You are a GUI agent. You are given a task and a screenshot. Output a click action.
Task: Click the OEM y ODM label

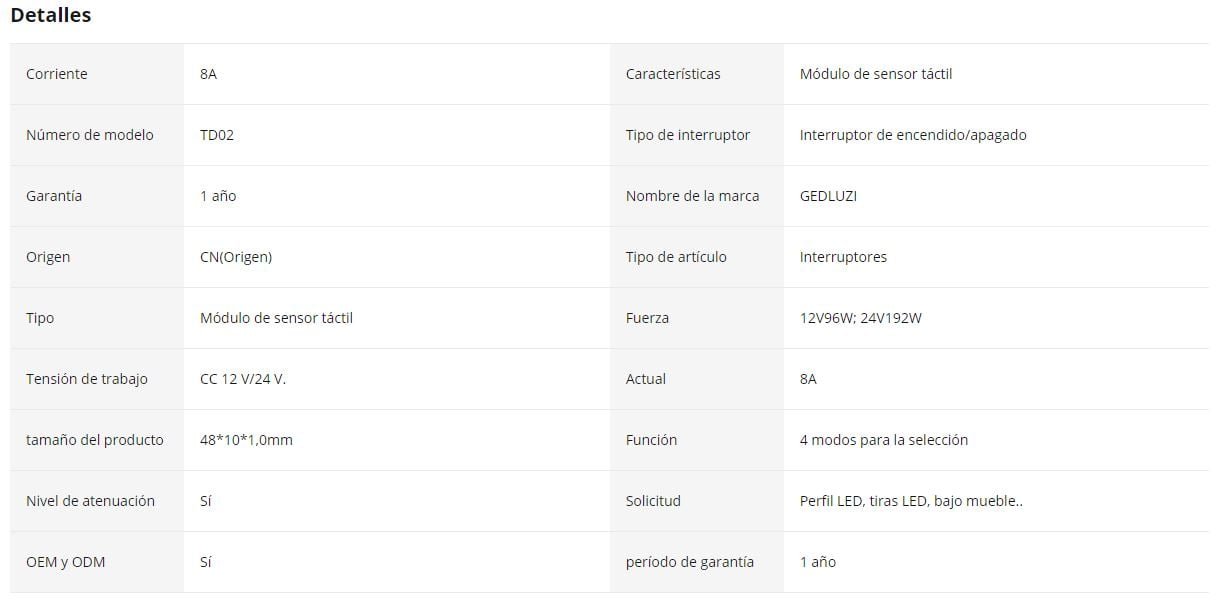65,562
